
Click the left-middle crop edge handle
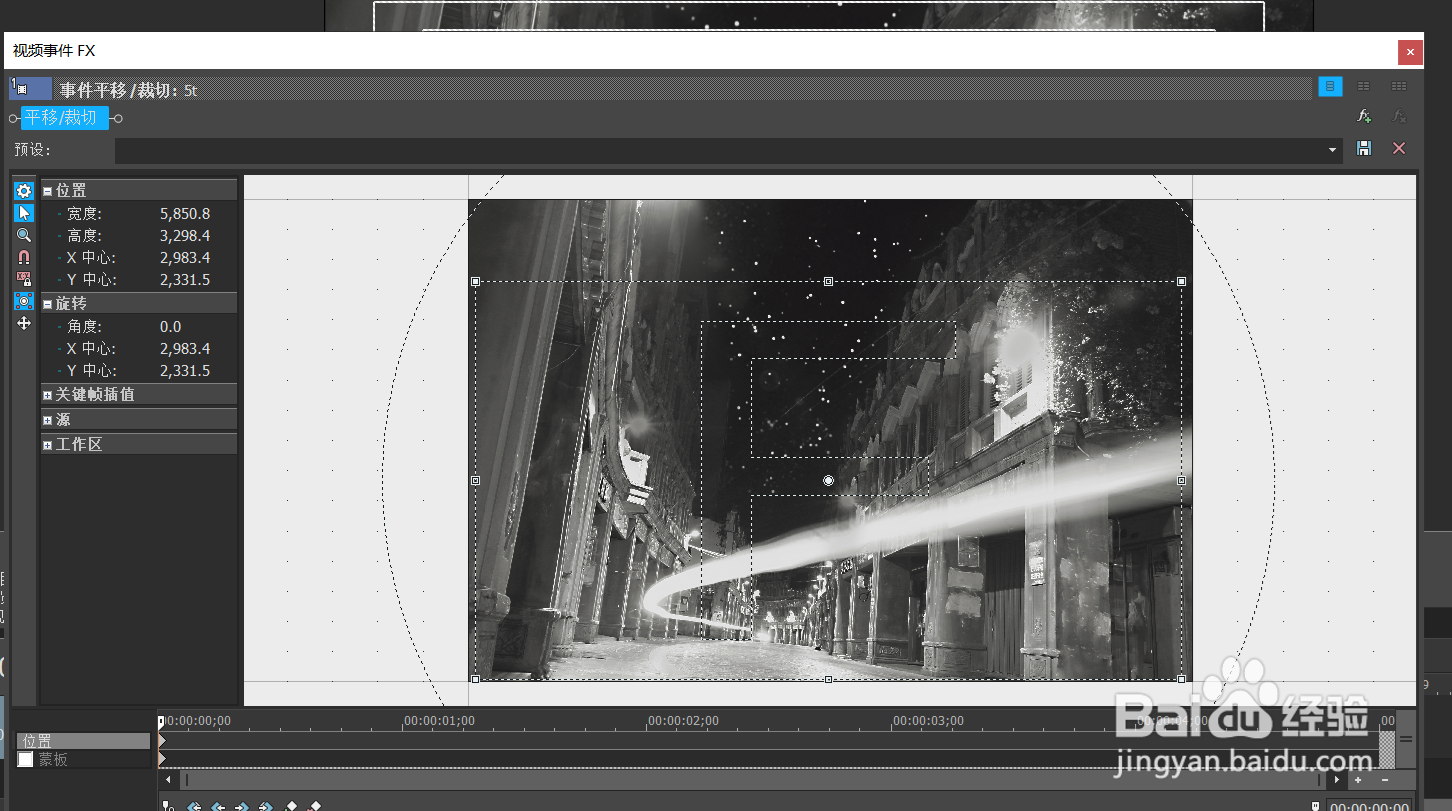(x=475, y=481)
